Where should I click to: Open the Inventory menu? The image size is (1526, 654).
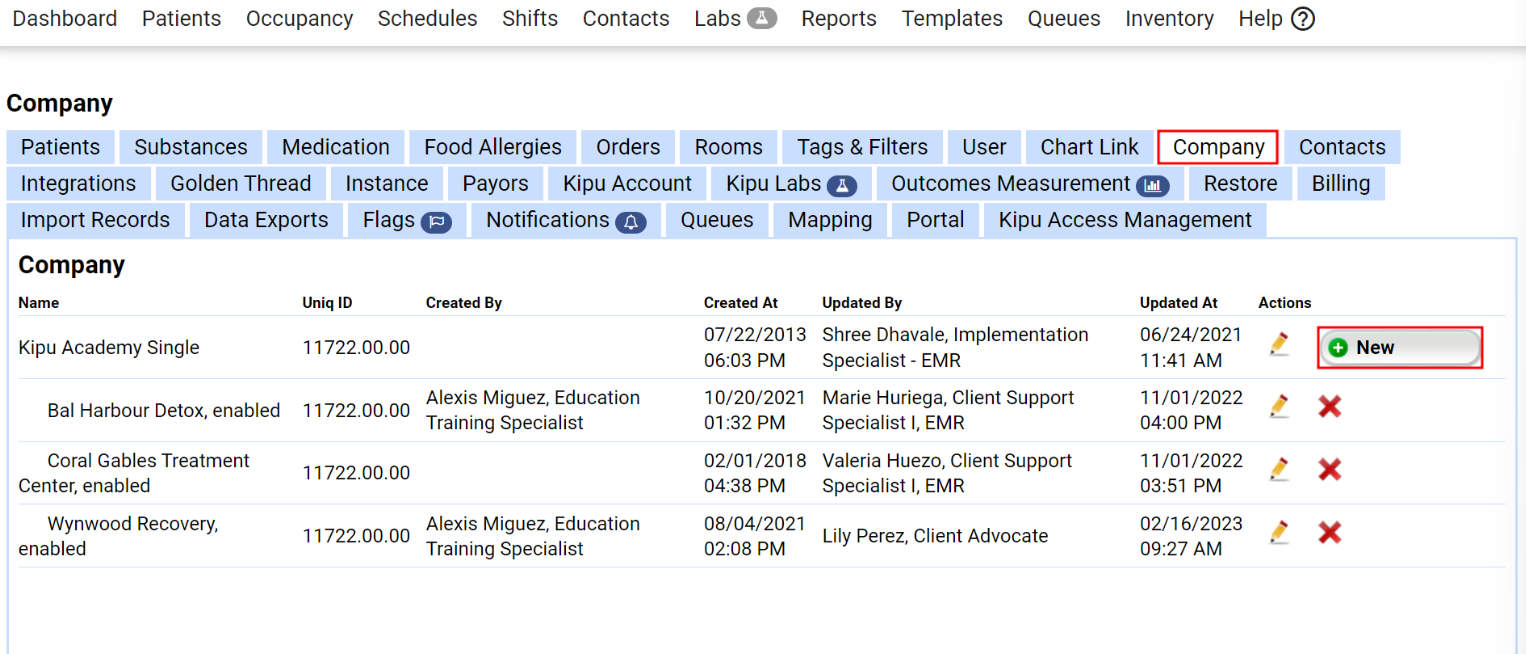click(1169, 18)
